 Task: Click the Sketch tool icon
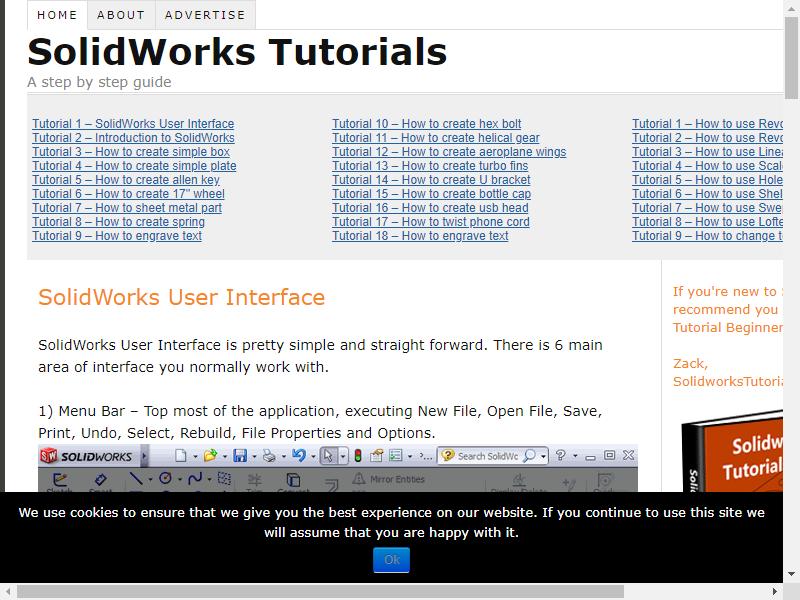[60, 480]
